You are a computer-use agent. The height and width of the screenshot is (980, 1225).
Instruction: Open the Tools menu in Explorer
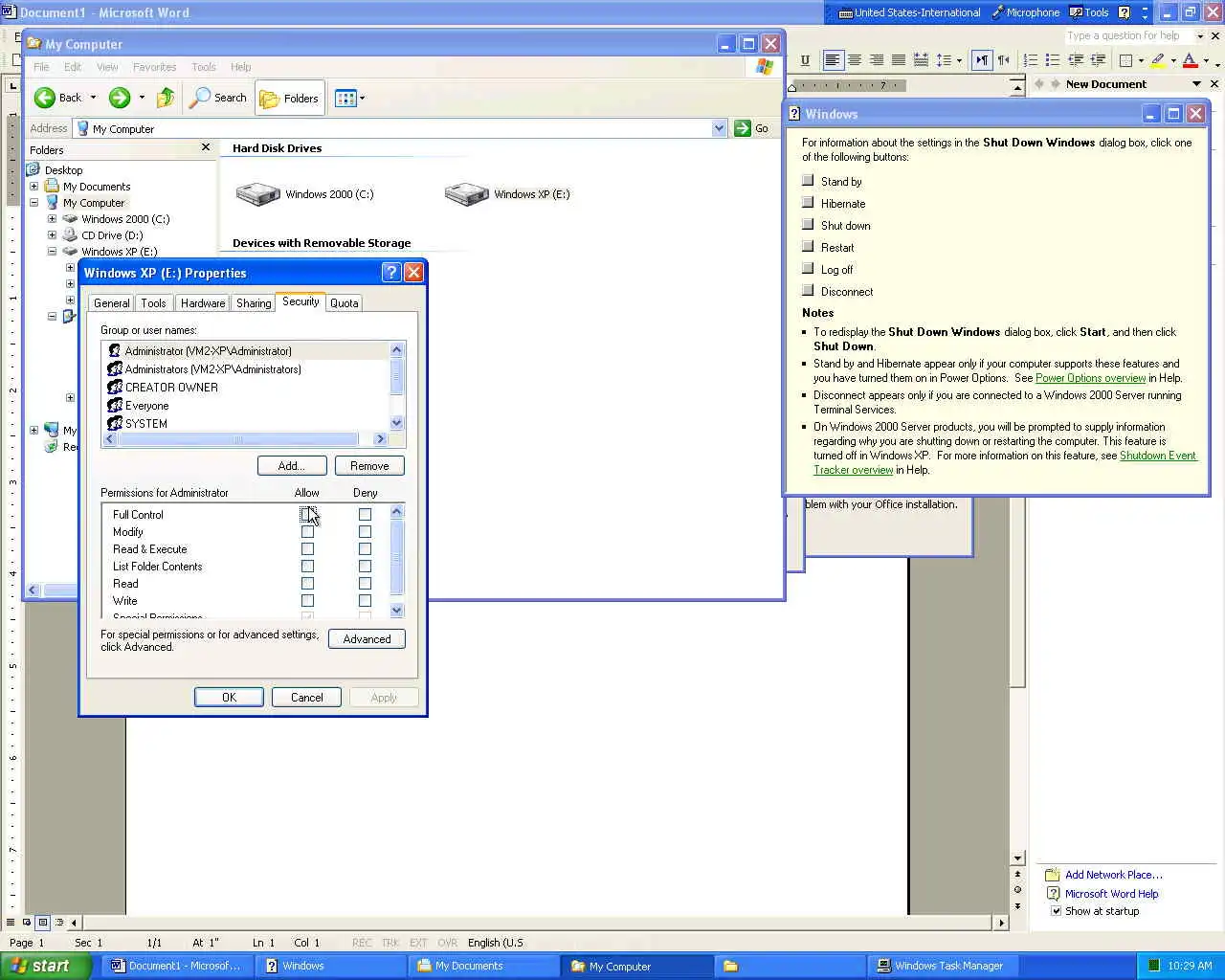204,67
